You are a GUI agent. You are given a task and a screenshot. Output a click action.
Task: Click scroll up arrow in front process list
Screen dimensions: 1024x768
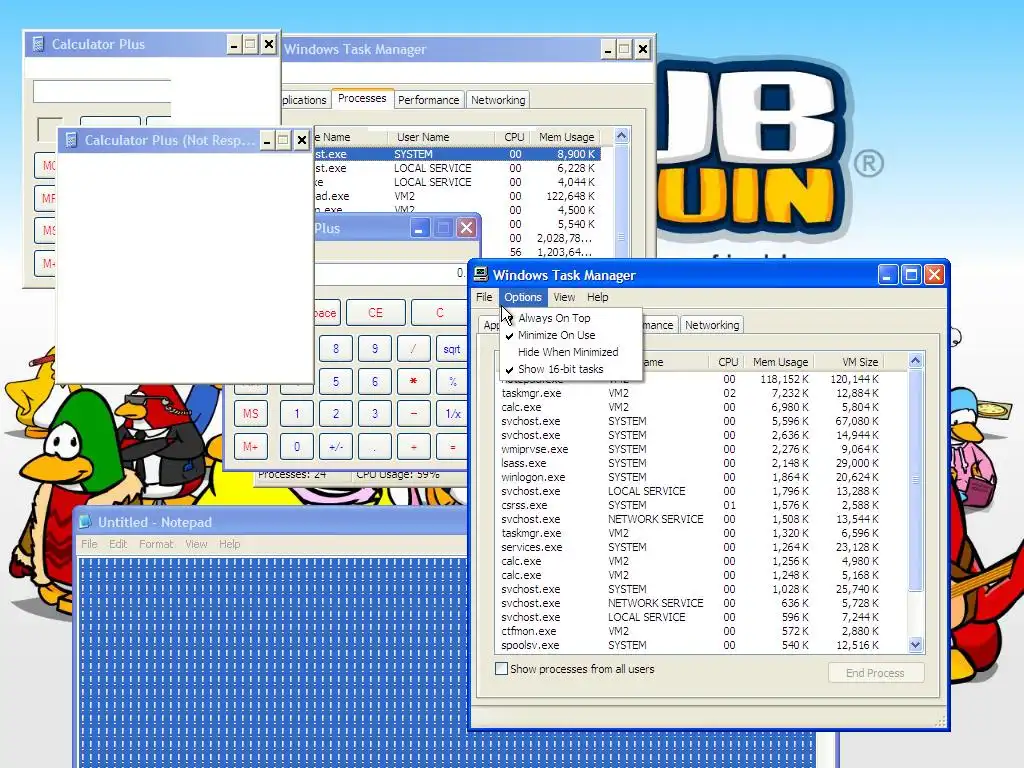[916, 360]
